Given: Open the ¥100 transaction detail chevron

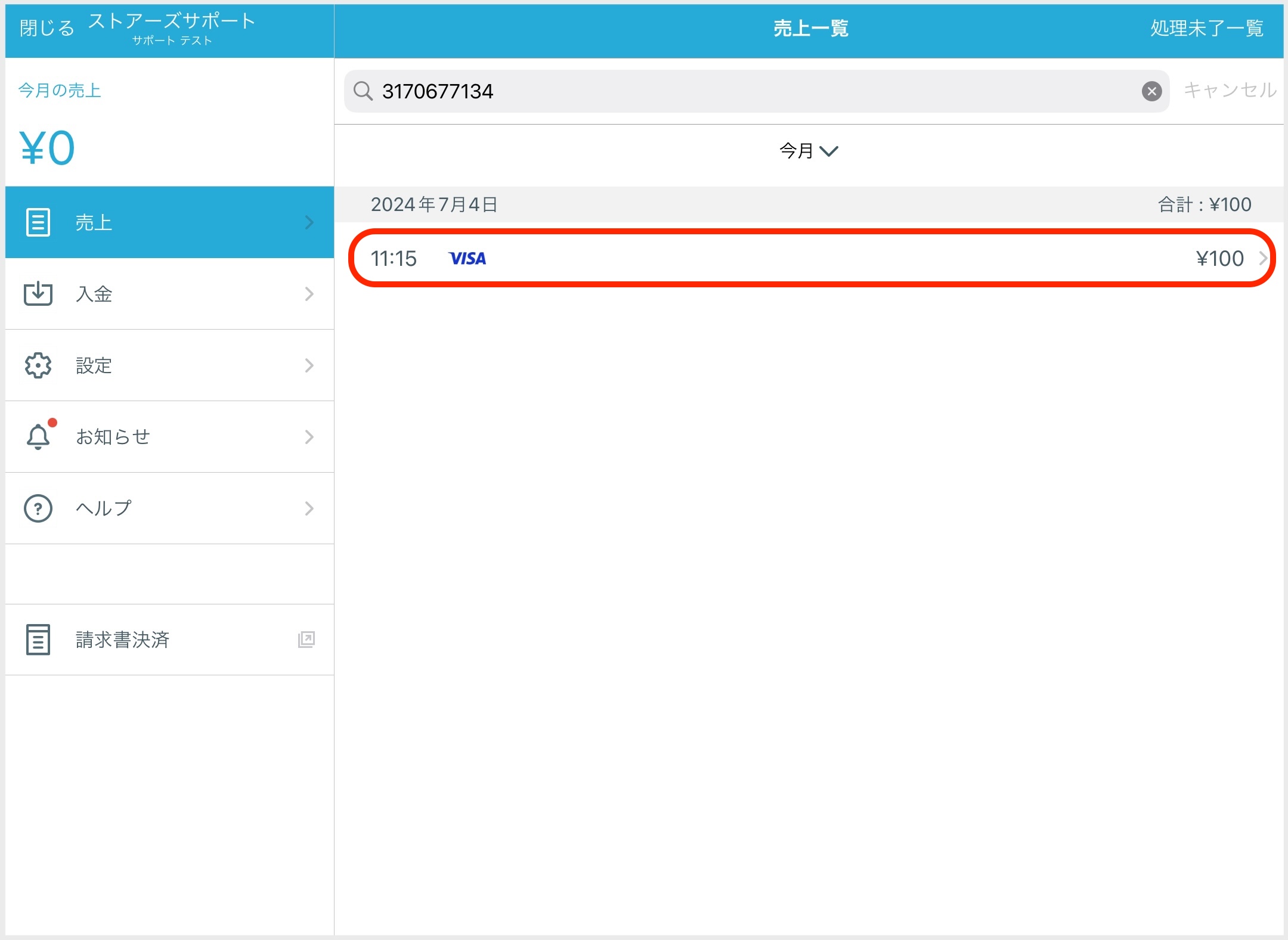Looking at the screenshot, I should (x=1263, y=258).
